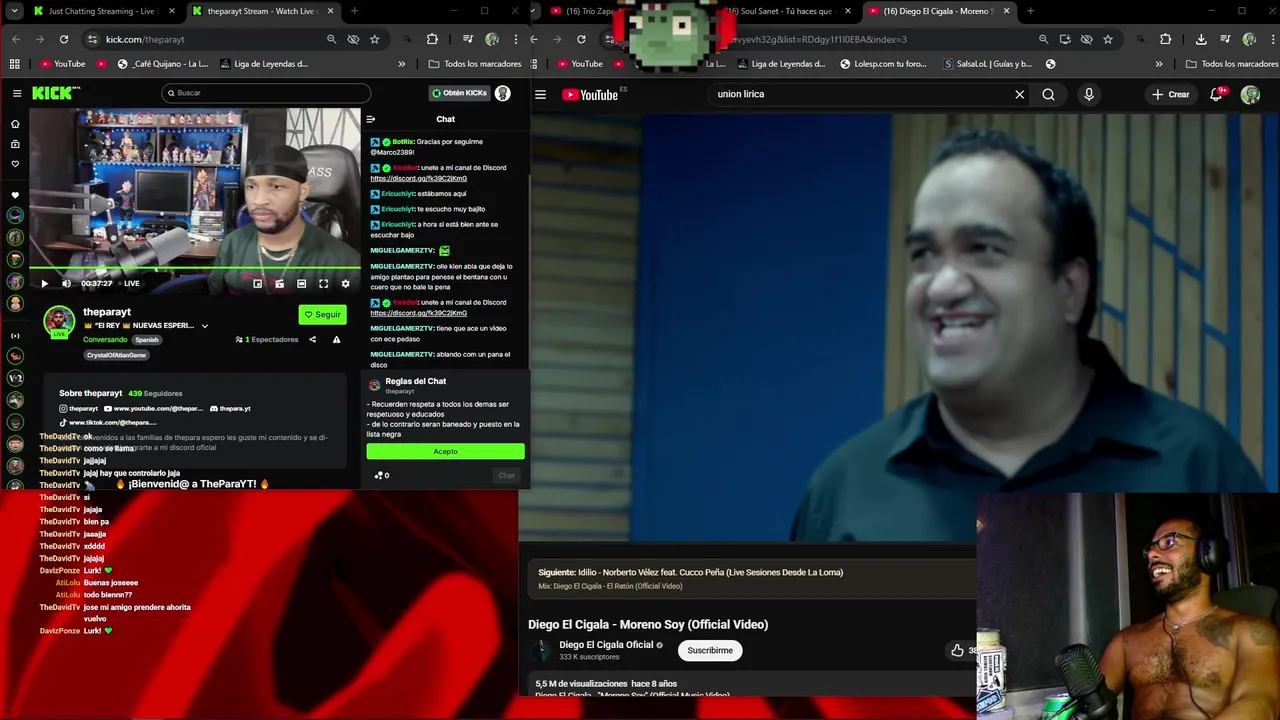Screen dimensions: 1280x720
Task: Enter fullscreen on Kick player
Action: click(323, 283)
